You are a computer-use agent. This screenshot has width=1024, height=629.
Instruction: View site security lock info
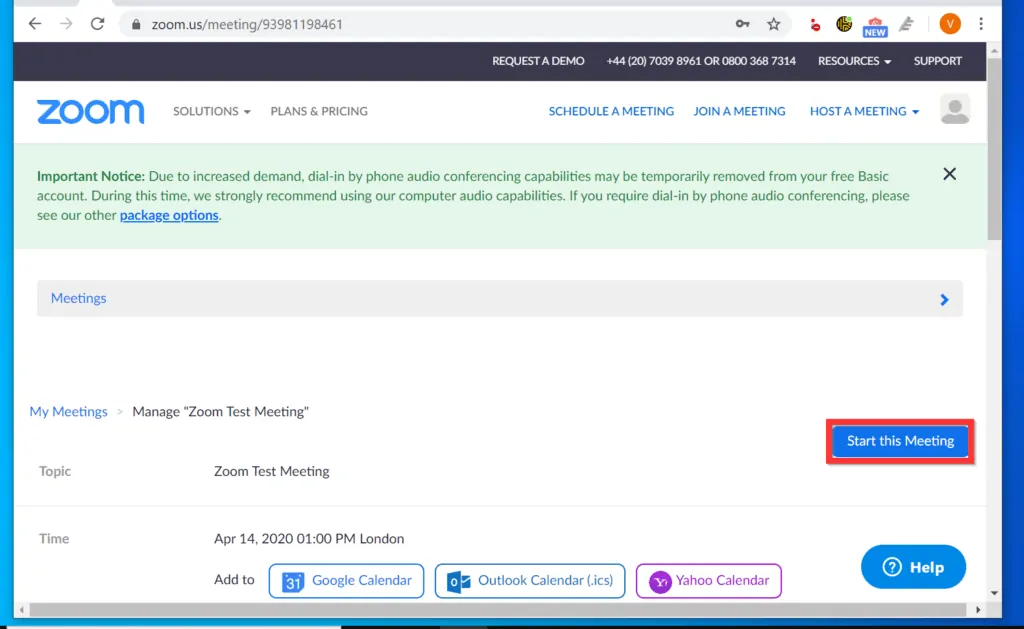click(136, 25)
